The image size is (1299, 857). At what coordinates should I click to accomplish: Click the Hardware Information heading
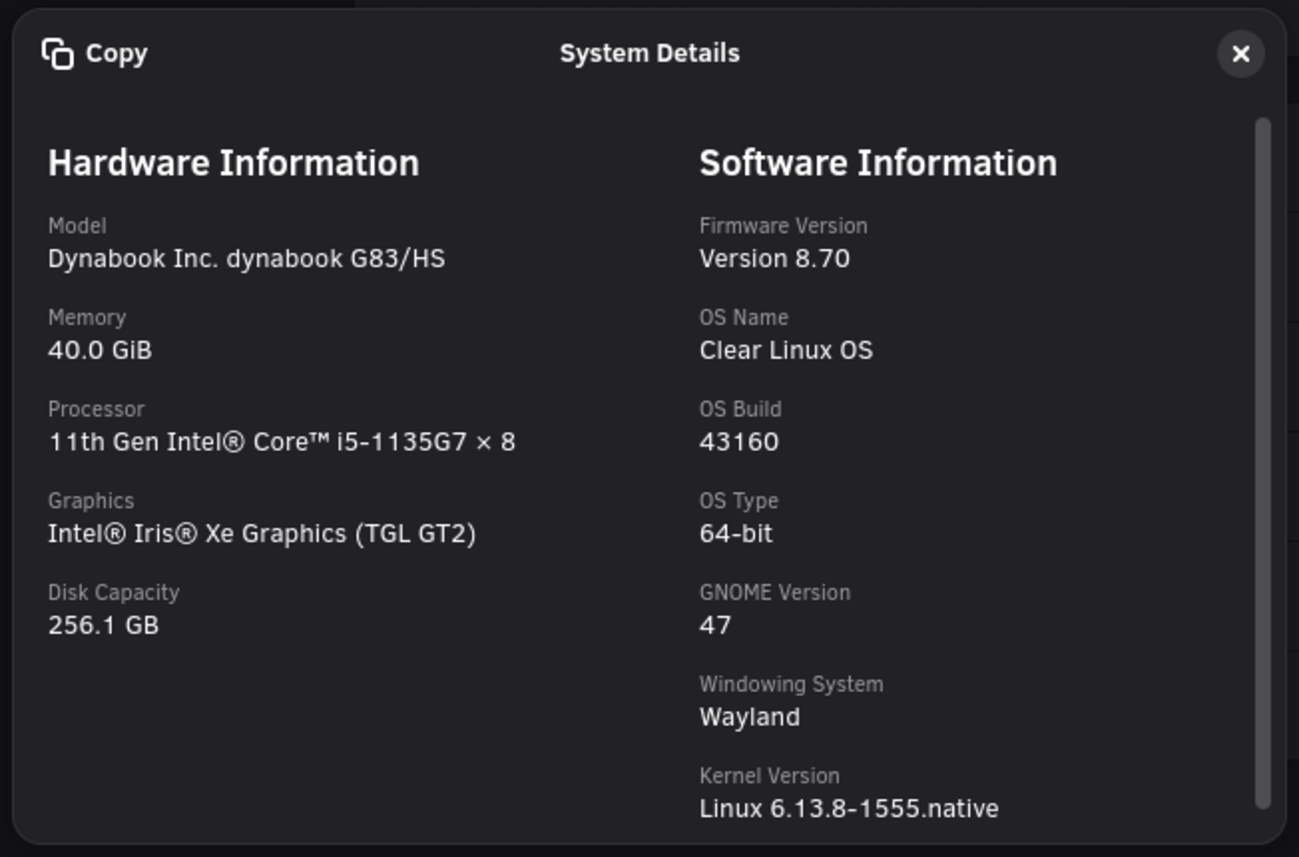(233, 163)
